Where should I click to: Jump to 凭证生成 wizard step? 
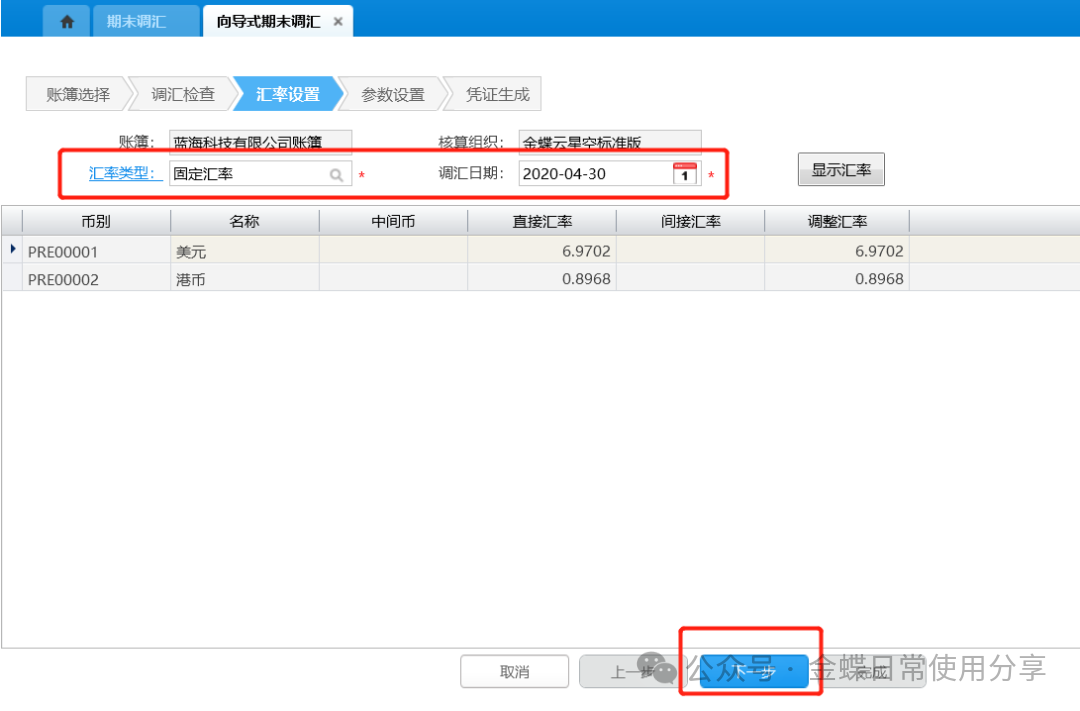pos(497,95)
